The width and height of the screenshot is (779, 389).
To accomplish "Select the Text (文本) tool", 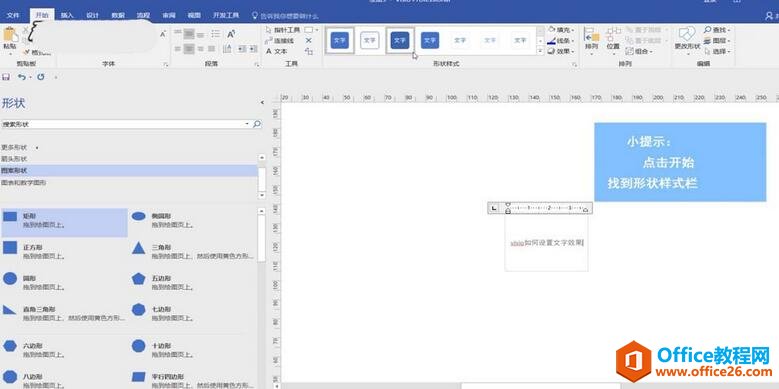I will point(277,51).
